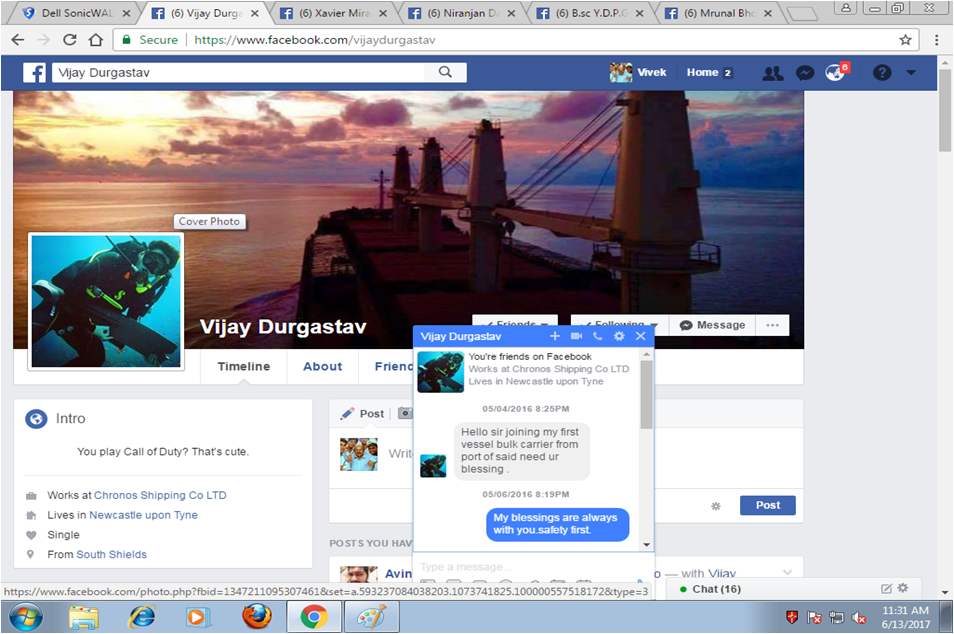
Task: Start a voice call with Vijay Durgastav
Action: pyautogui.click(x=597, y=337)
